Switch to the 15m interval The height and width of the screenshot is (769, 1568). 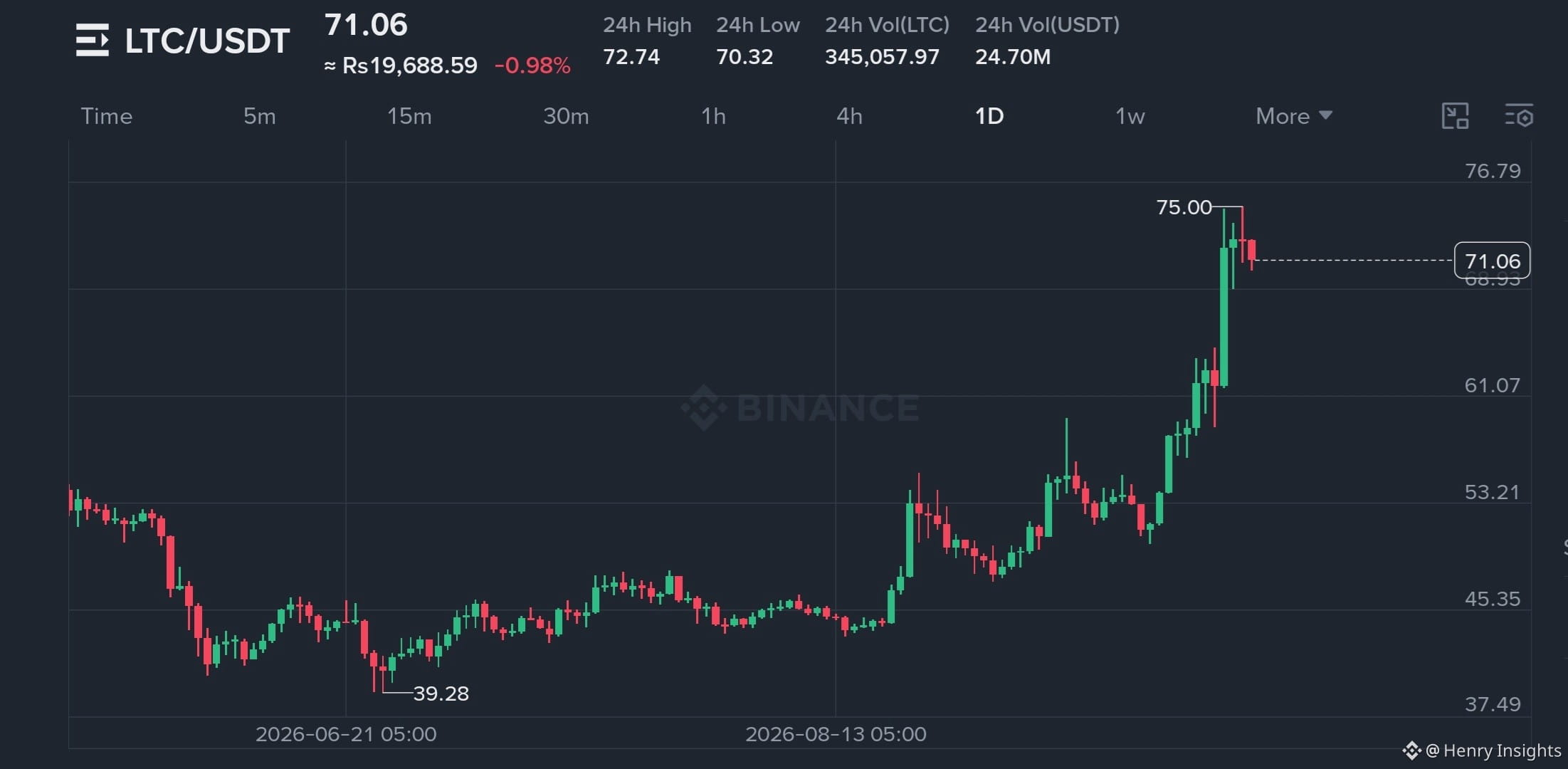point(409,116)
